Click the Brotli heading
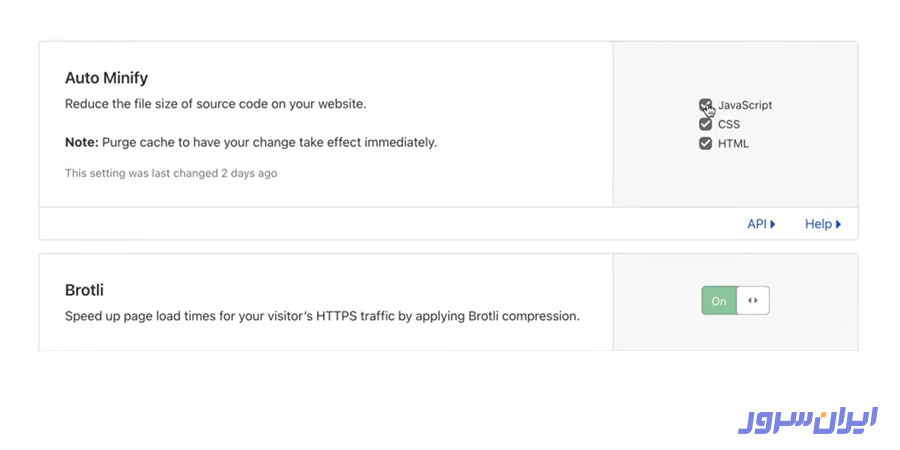This screenshot has height=450, width=900. tap(84, 290)
